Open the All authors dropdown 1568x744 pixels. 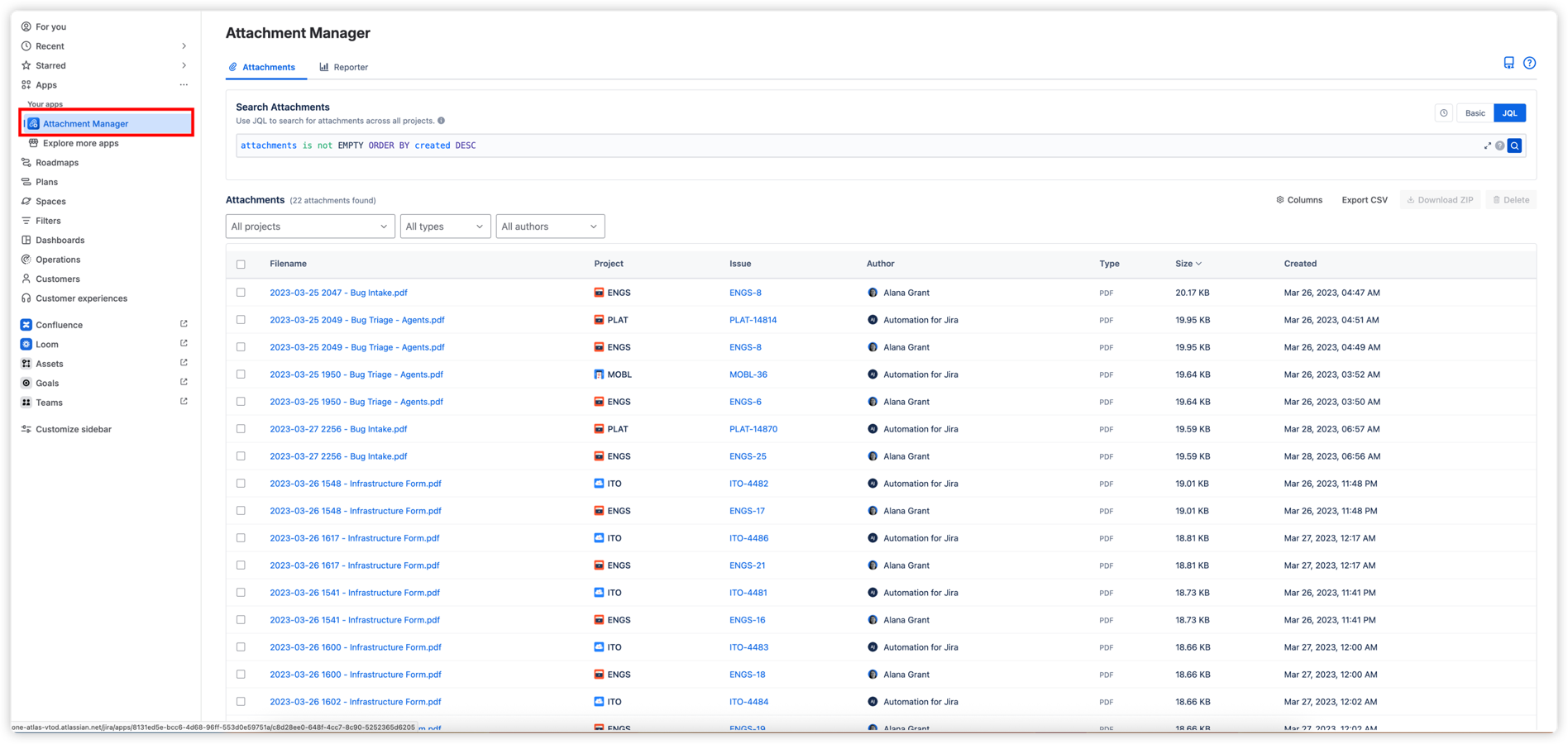click(x=550, y=227)
